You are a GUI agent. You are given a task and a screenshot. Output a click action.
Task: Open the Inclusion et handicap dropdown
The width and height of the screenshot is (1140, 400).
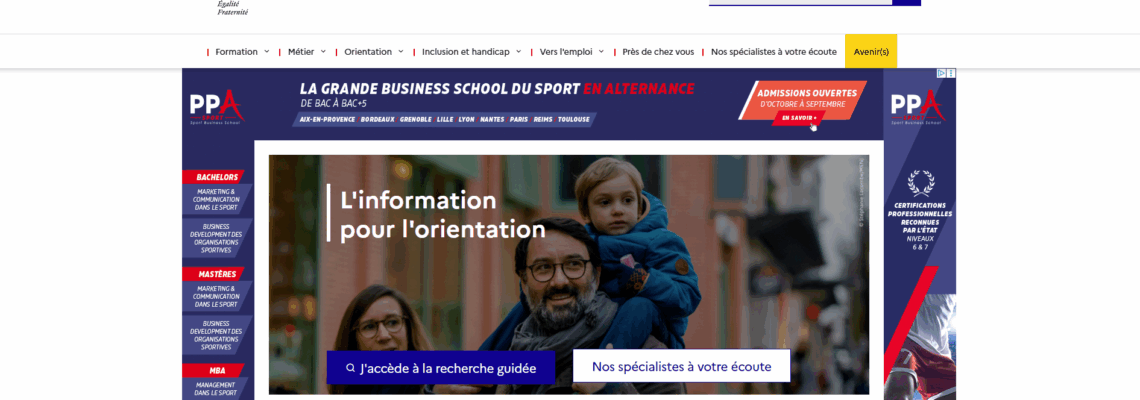pos(471,52)
